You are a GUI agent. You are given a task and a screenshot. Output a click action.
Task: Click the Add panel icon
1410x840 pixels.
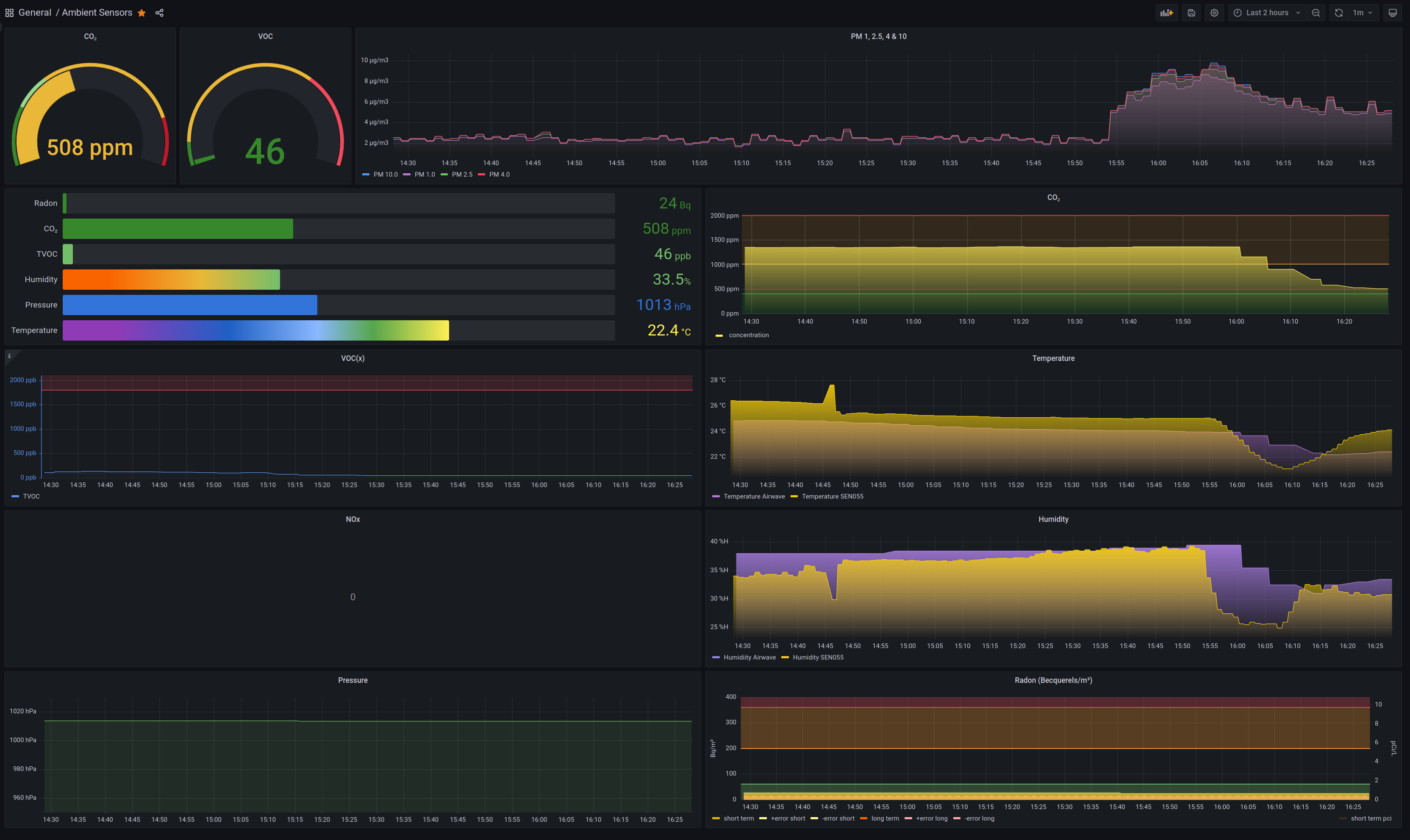(x=1166, y=12)
